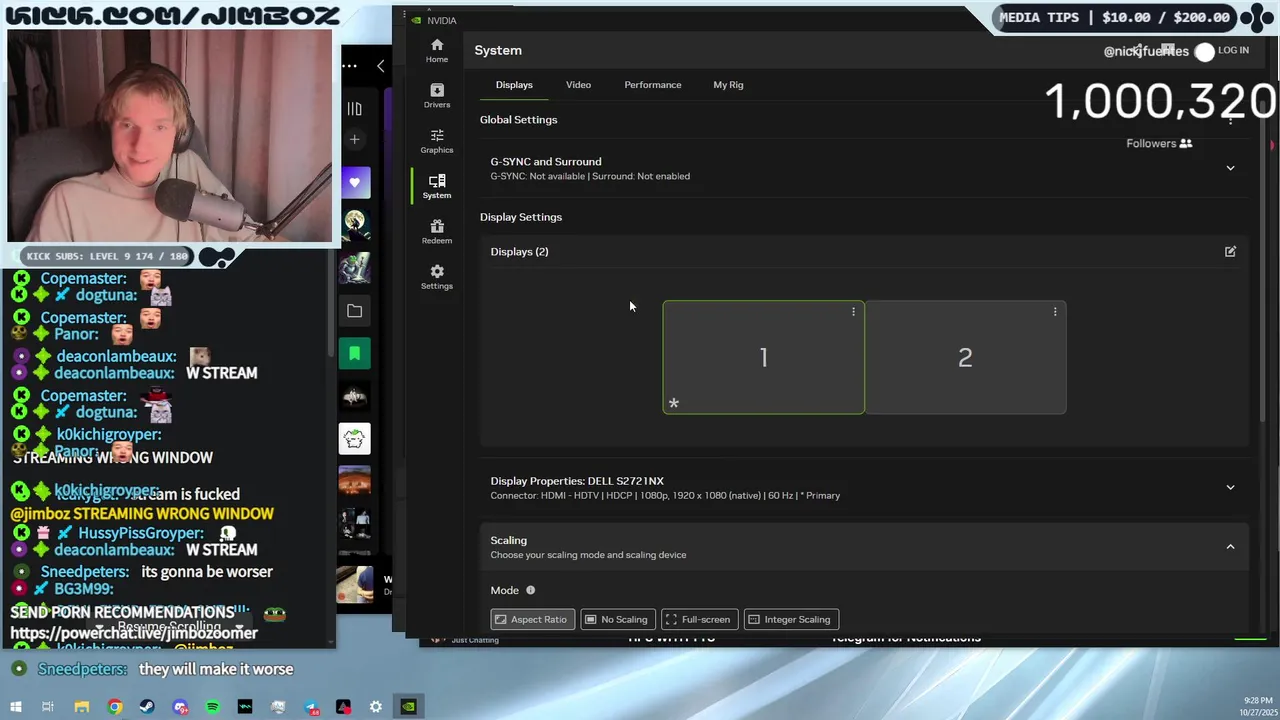This screenshot has height=720, width=1280.
Task: Expand G-SYNC and Surround section
Action: 864,168
